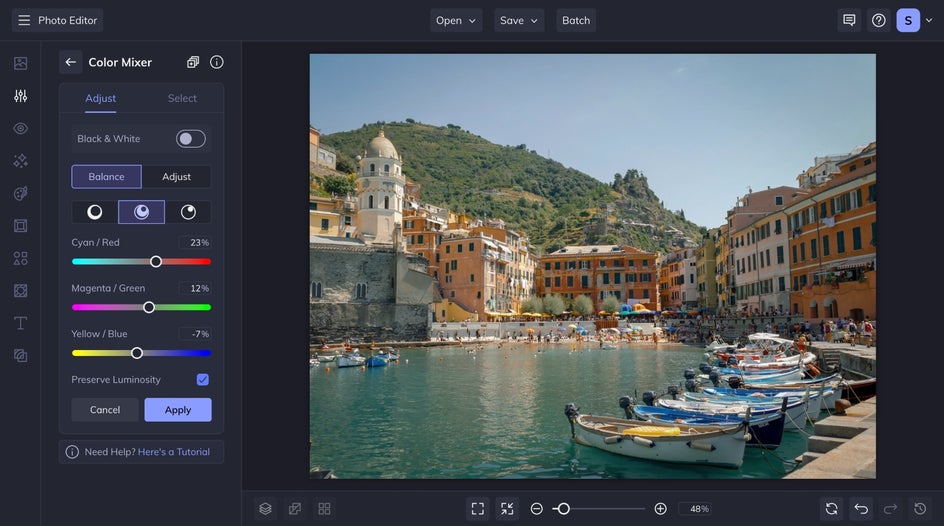
Task: Open the Photo Editor hamburger menu
Action: pyautogui.click(x=24, y=20)
